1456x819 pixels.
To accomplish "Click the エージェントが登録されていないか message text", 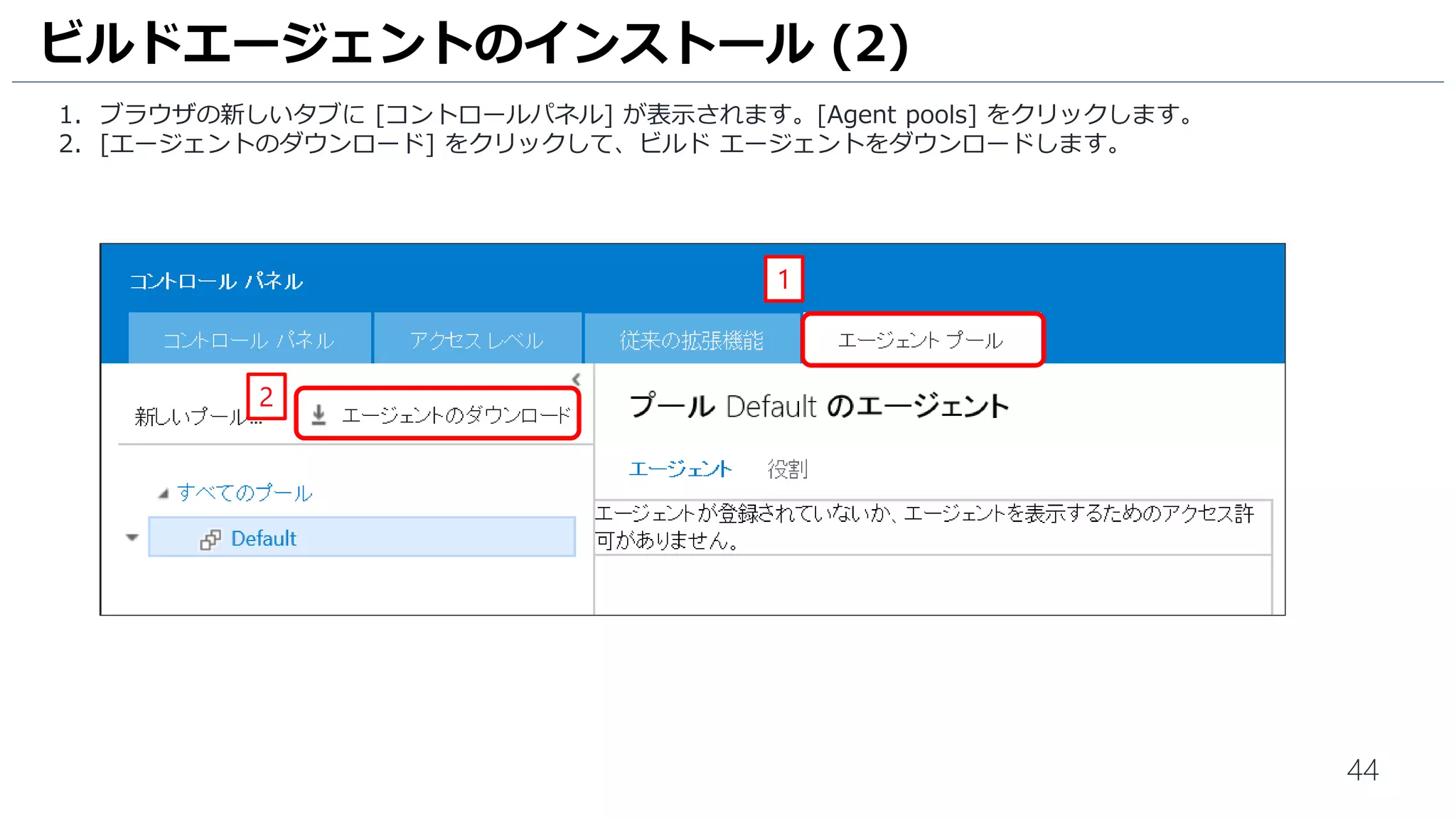I will (x=924, y=527).
